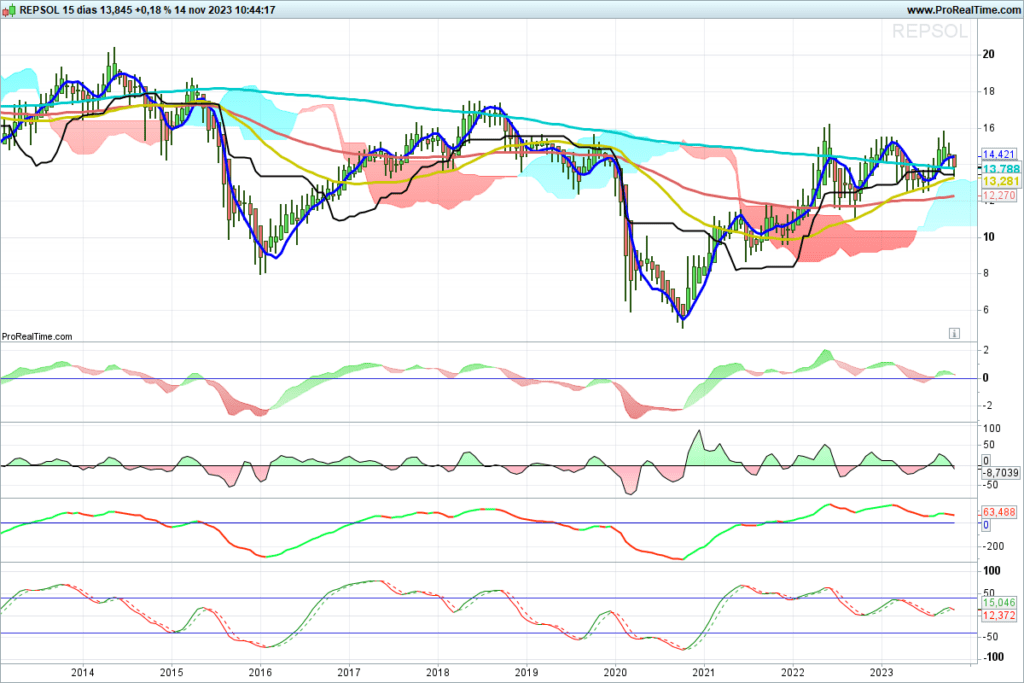Image resolution: width=1024 pixels, height=683 pixels.
Task: Click the green 15,046 oscillator value label
Action: tap(999, 603)
